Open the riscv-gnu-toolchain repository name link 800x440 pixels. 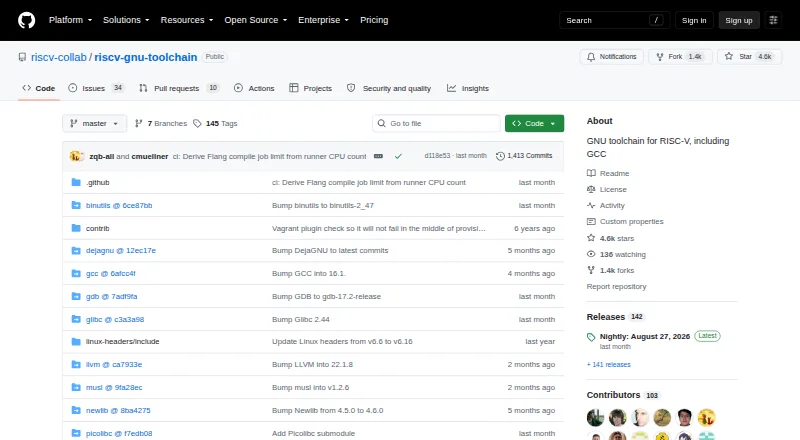coord(145,57)
